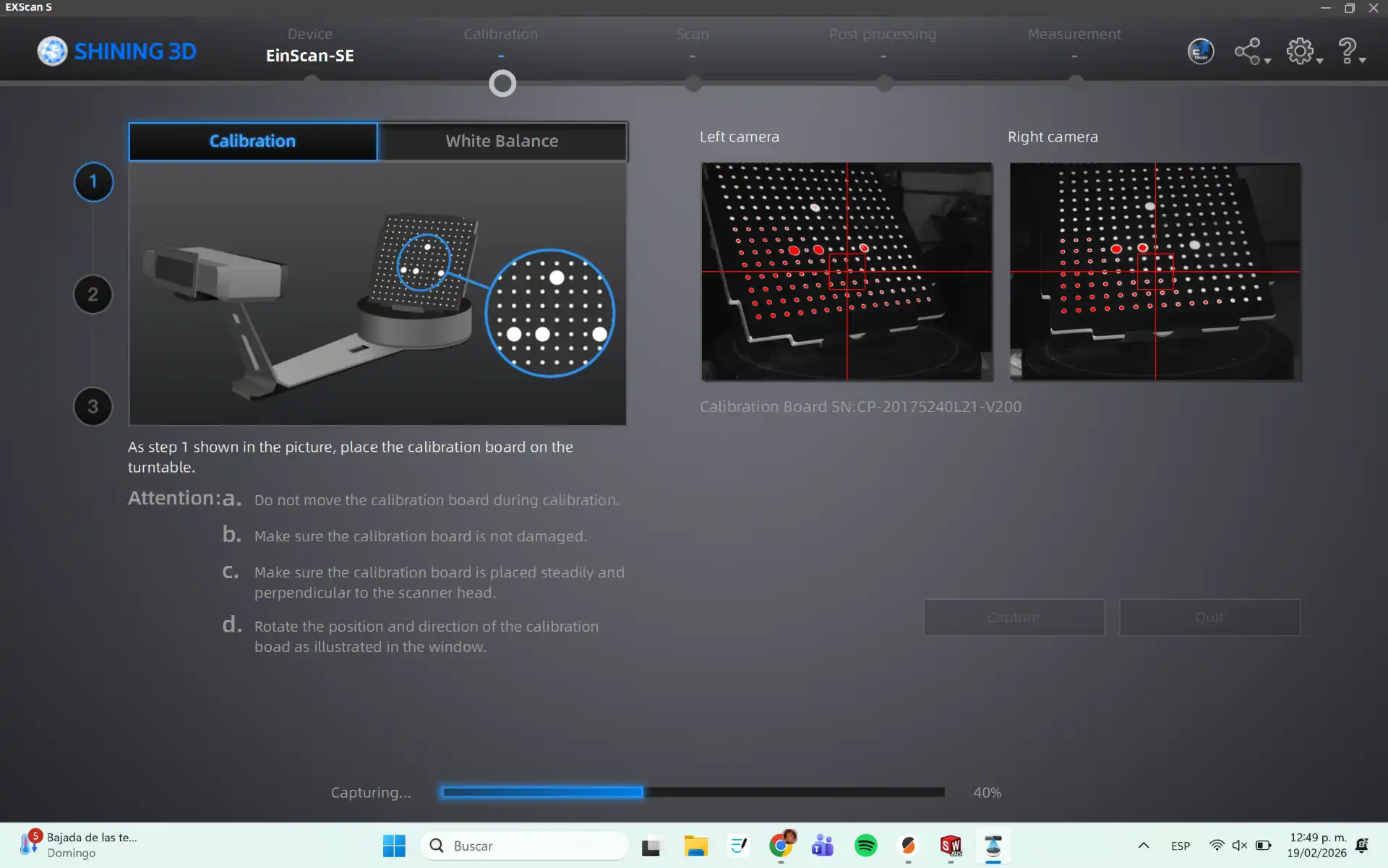The width and height of the screenshot is (1388, 868).
Task: Click the Left camera preview image
Action: (x=847, y=271)
